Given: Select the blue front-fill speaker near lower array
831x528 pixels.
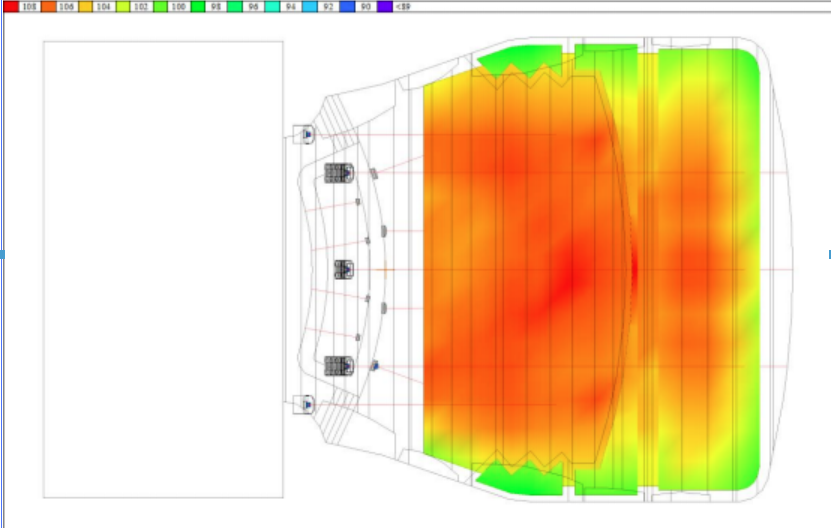Looking at the screenshot, I should pos(376,365).
